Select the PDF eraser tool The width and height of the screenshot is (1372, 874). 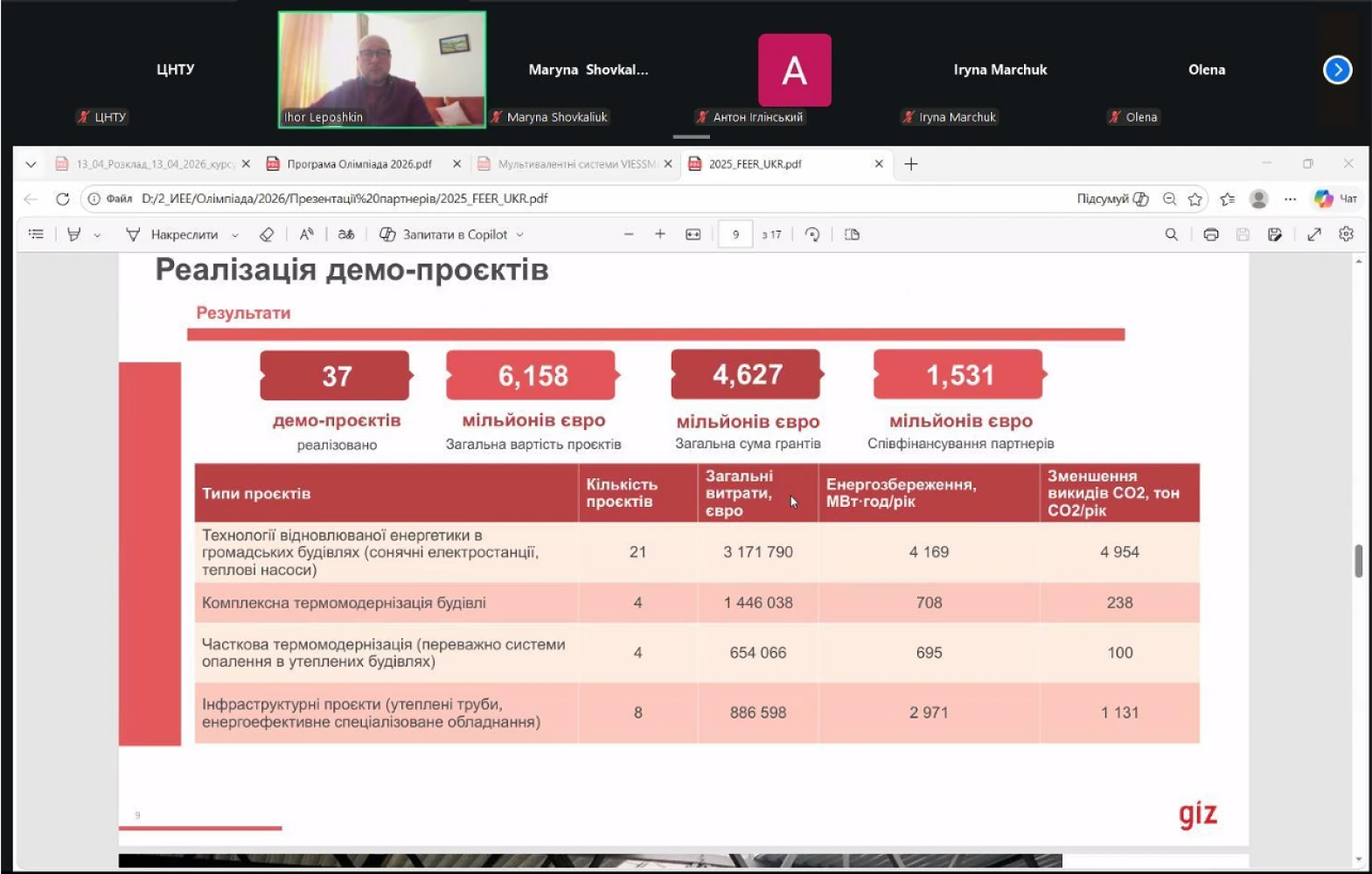point(267,234)
